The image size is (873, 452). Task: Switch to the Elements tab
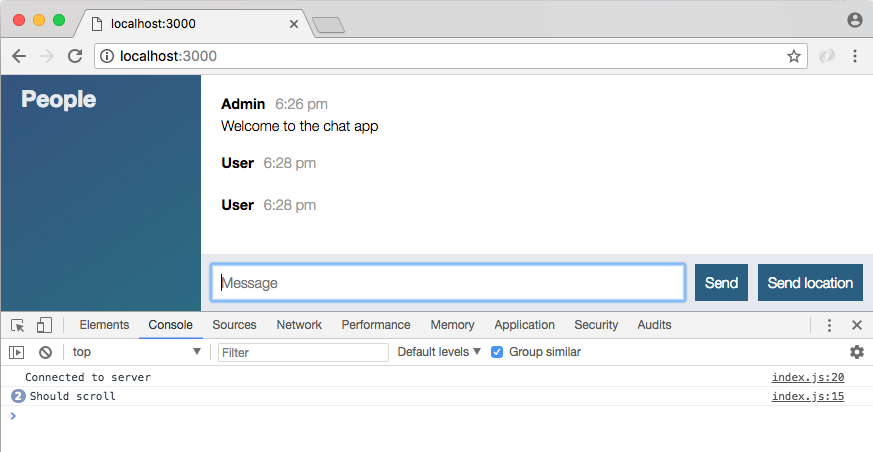point(104,325)
